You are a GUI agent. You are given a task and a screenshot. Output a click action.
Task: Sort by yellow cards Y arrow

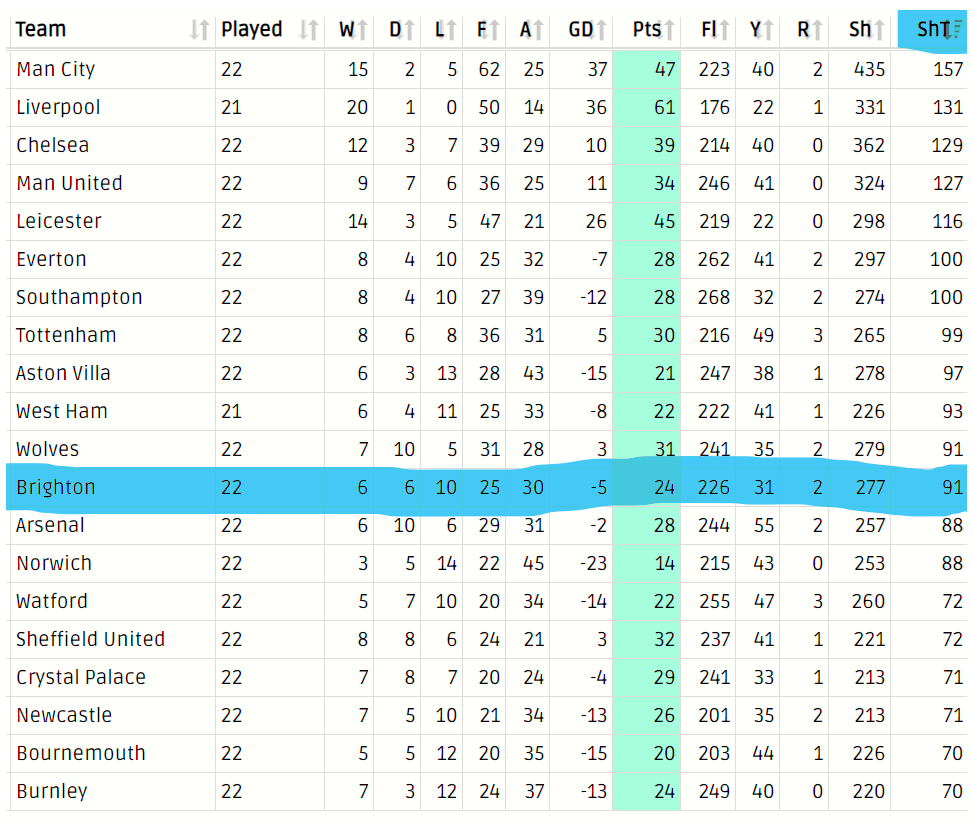(768, 30)
